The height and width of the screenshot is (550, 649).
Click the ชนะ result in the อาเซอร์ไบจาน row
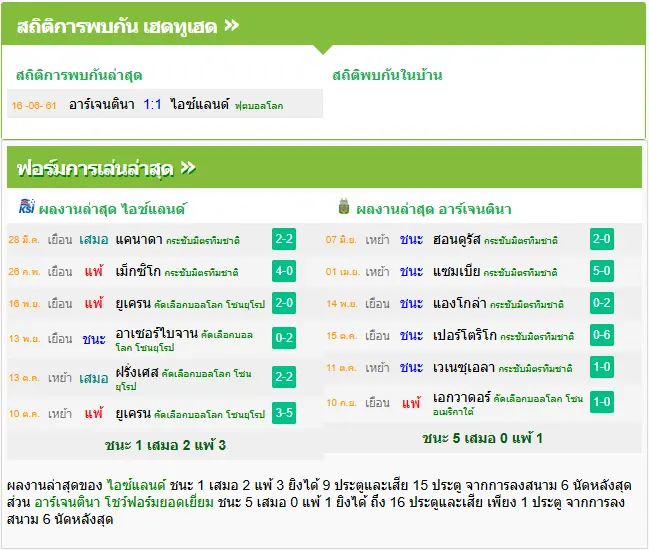[94, 339]
